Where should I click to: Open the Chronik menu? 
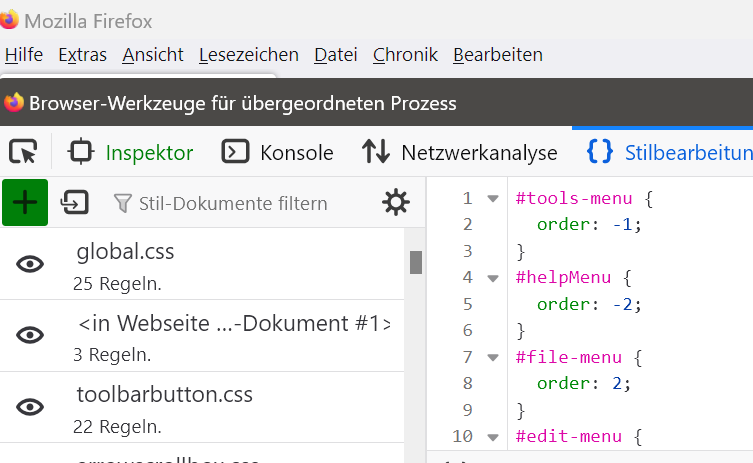[x=405, y=55]
